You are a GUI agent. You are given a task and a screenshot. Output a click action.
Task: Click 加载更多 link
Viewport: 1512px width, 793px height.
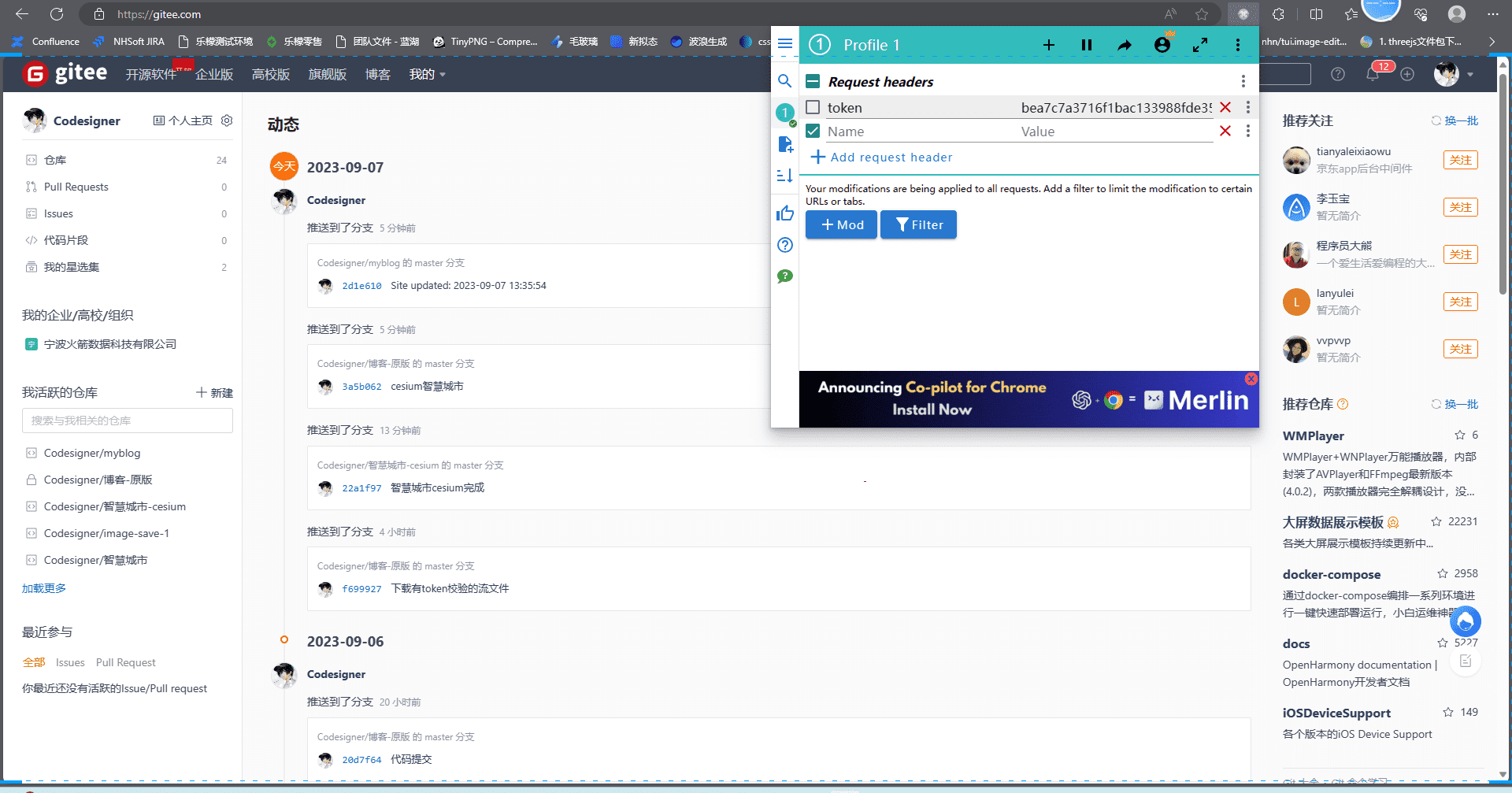click(x=44, y=588)
